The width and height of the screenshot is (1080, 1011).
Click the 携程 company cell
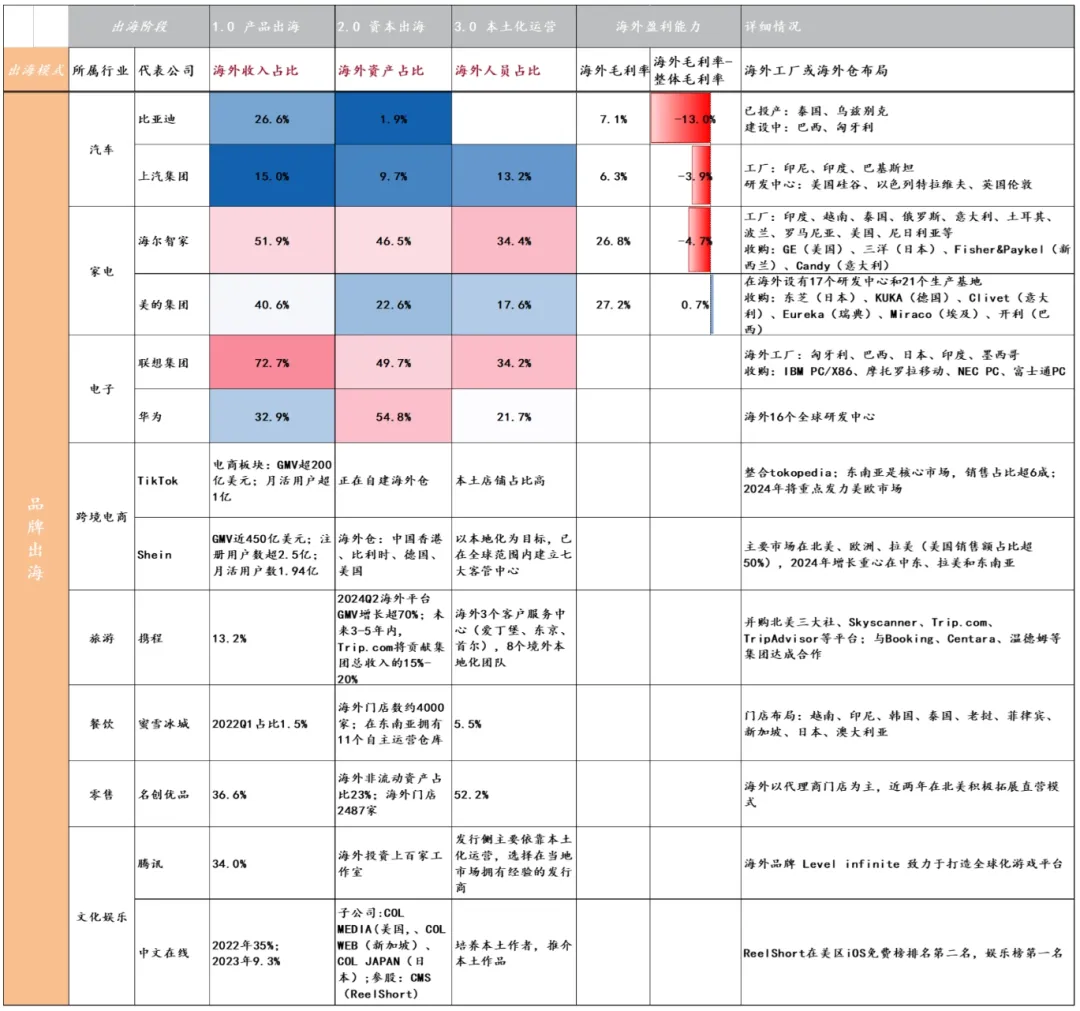172,637
